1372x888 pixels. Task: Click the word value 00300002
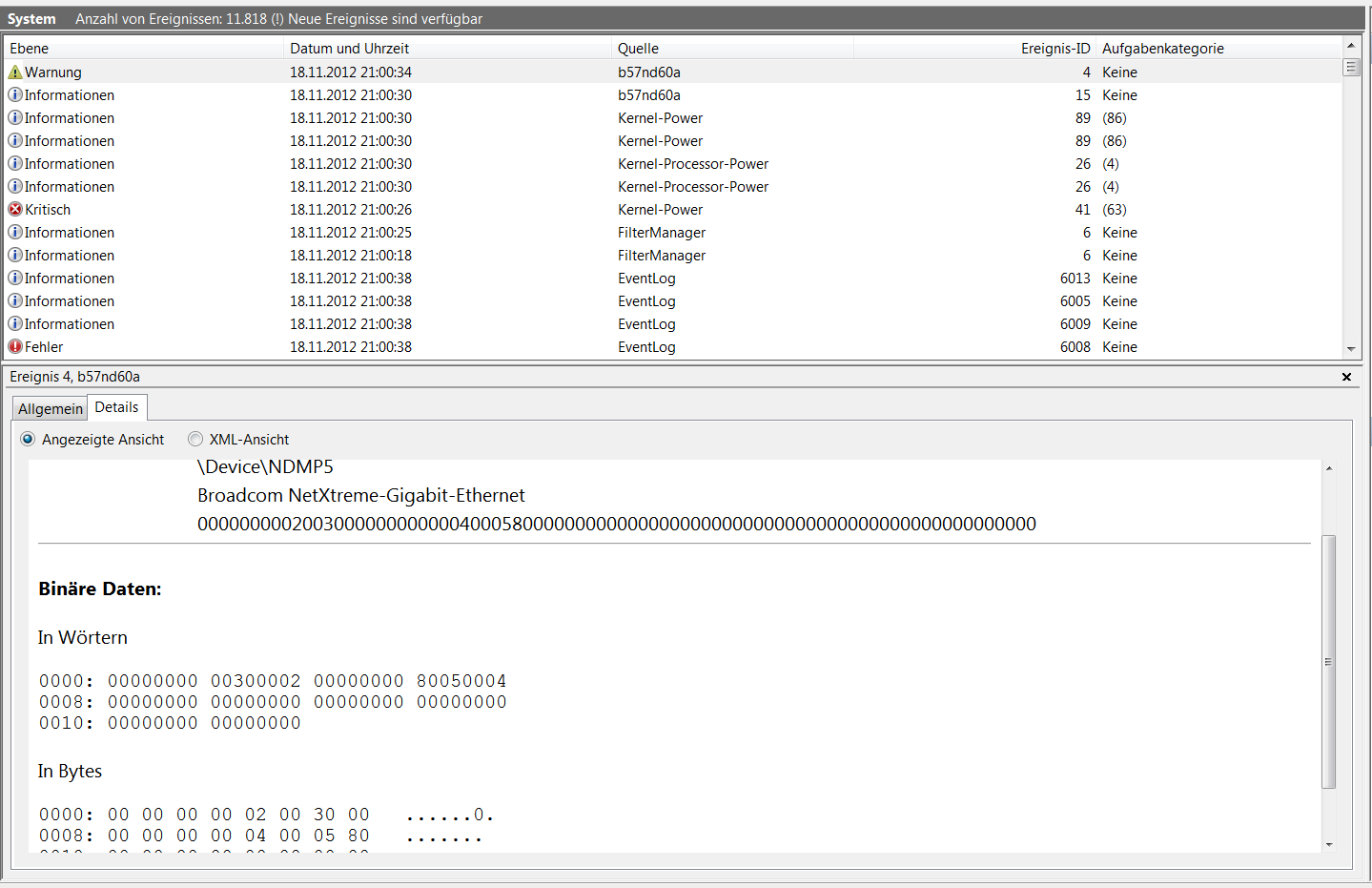pos(256,681)
